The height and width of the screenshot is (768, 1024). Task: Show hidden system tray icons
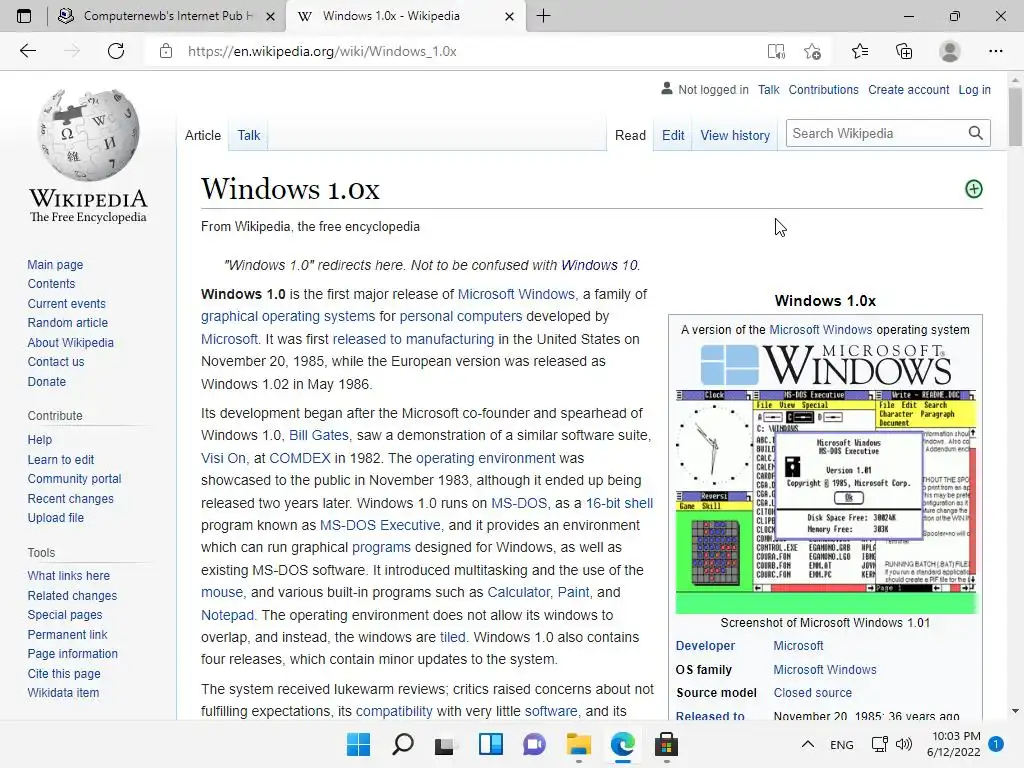[808, 744]
